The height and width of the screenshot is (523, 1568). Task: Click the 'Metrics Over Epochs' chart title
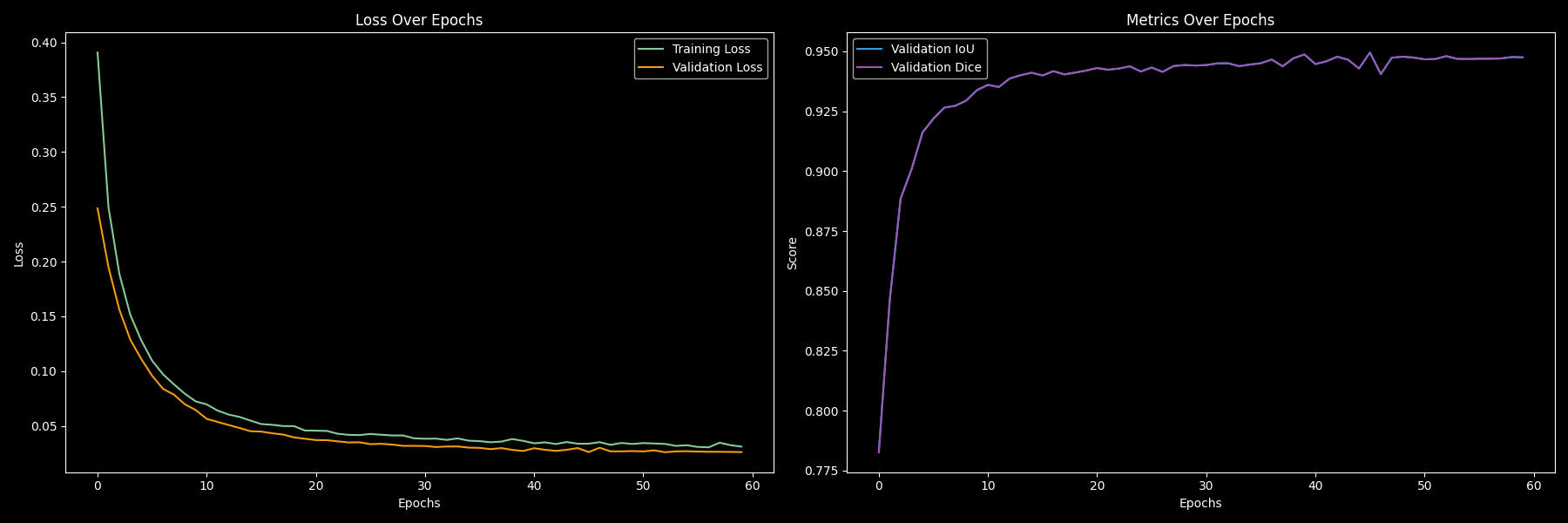click(1200, 20)
